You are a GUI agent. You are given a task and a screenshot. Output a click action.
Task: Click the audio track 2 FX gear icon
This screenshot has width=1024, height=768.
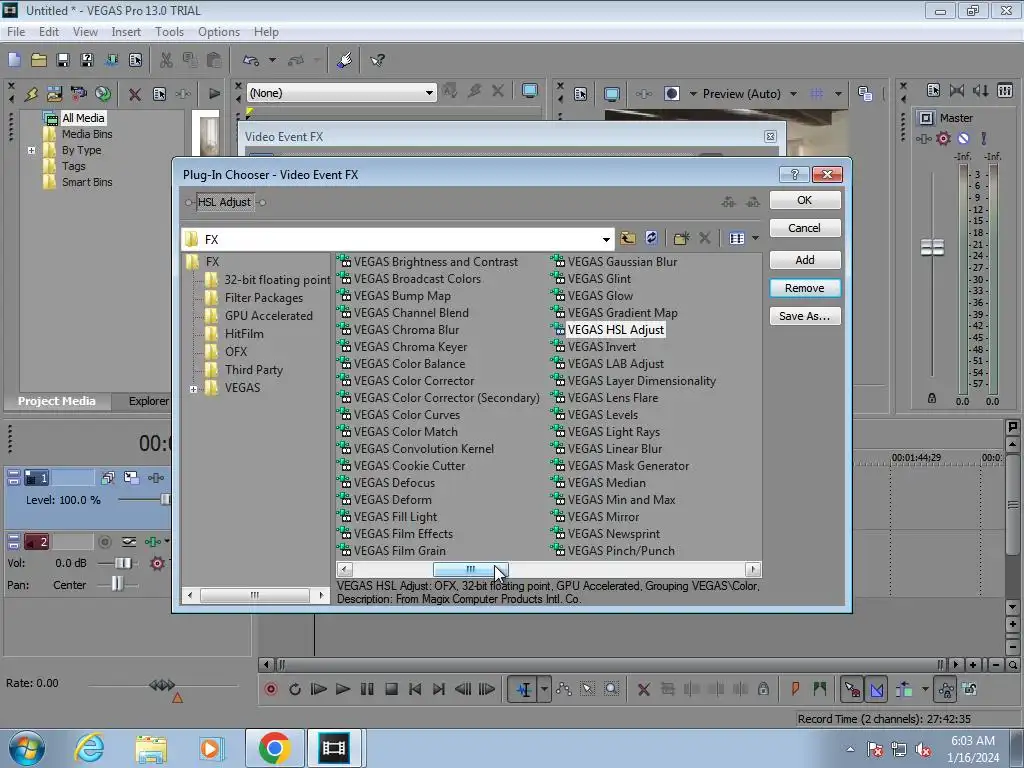click(157, 563)
